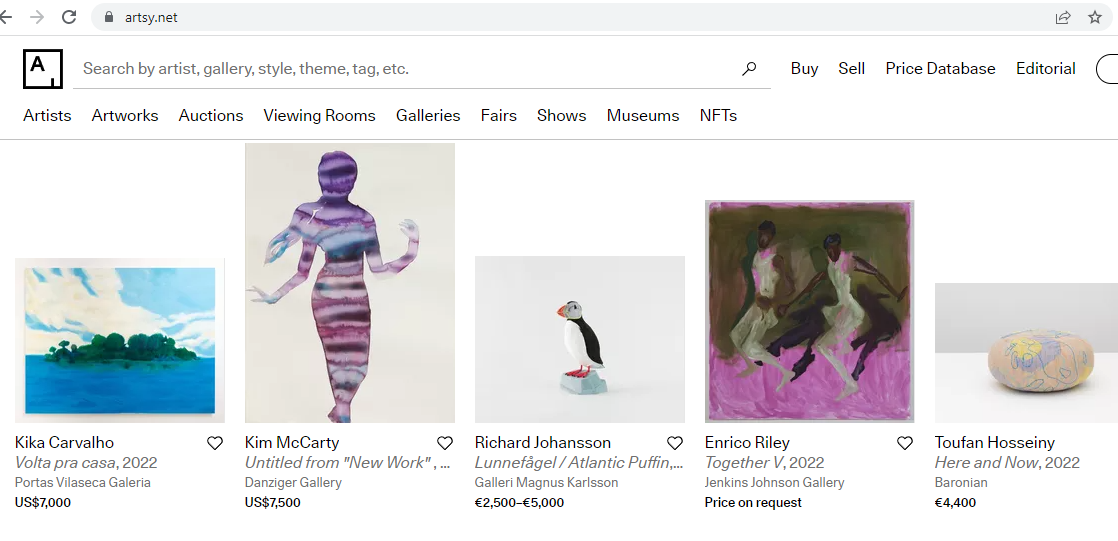Viewport: 1118px width, 541px height.
Task: Go to the Price Database link
Action: point(940,69)
